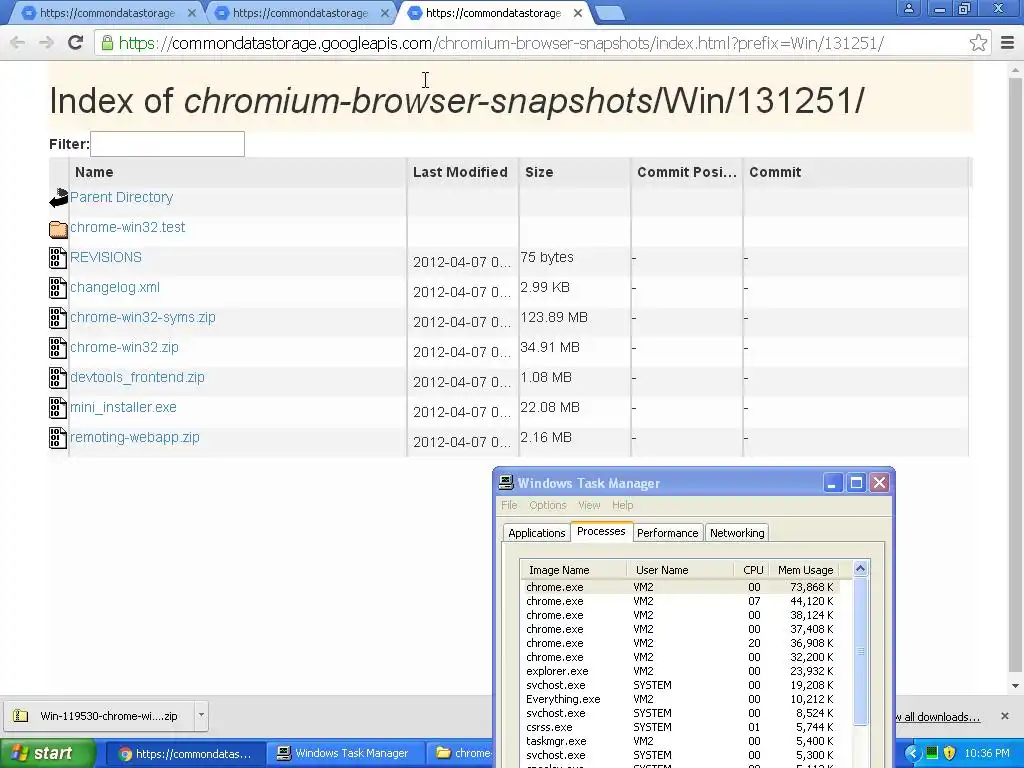Select the Processes tab in Task Manager
The image size is (1024, 768).
pos(601,531)
